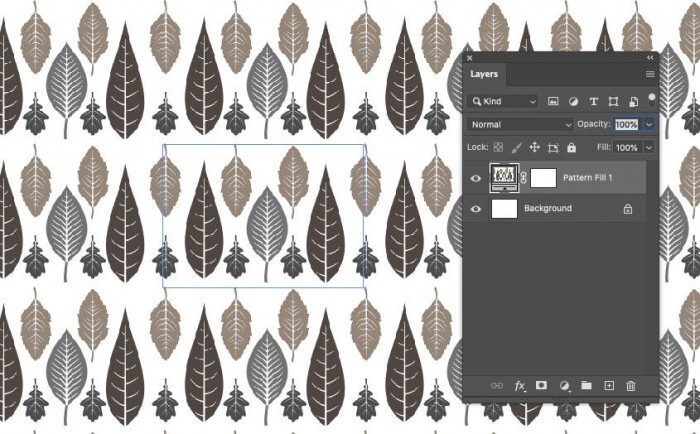This screenshot has height=434, width=700.
Task: Lock image pixels with brush icon
Action: click(517, 147)
